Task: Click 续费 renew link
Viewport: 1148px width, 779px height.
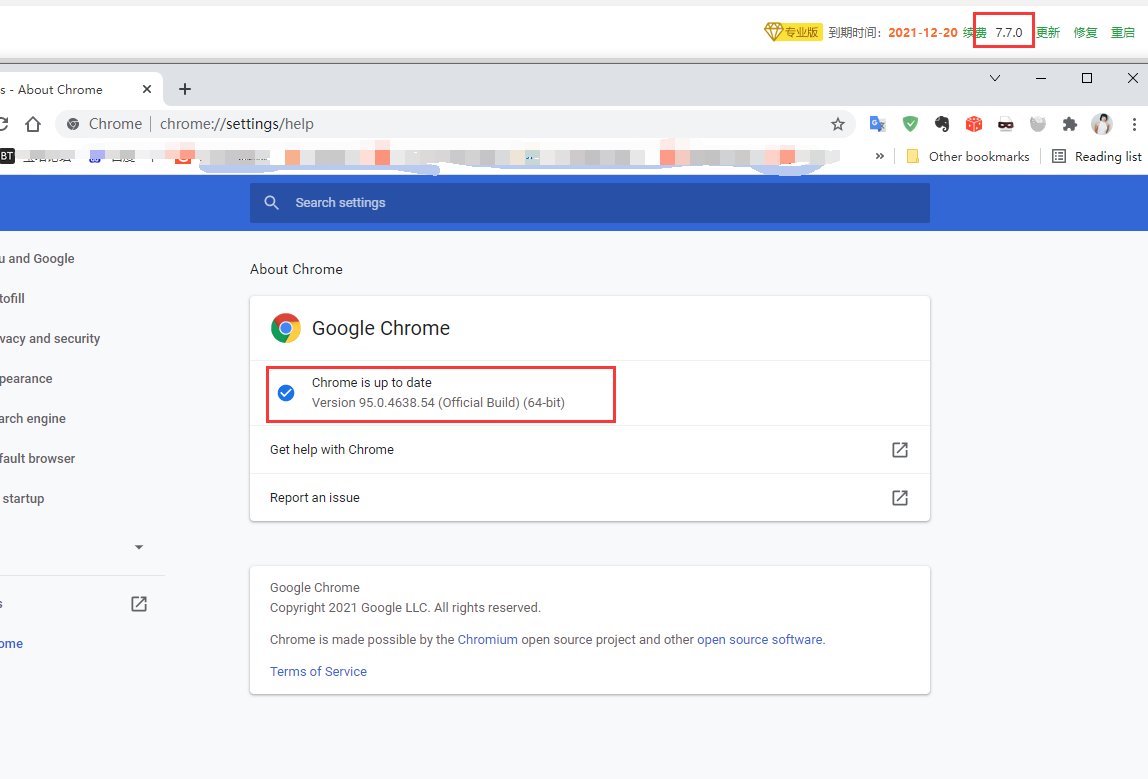Action: 974,33
